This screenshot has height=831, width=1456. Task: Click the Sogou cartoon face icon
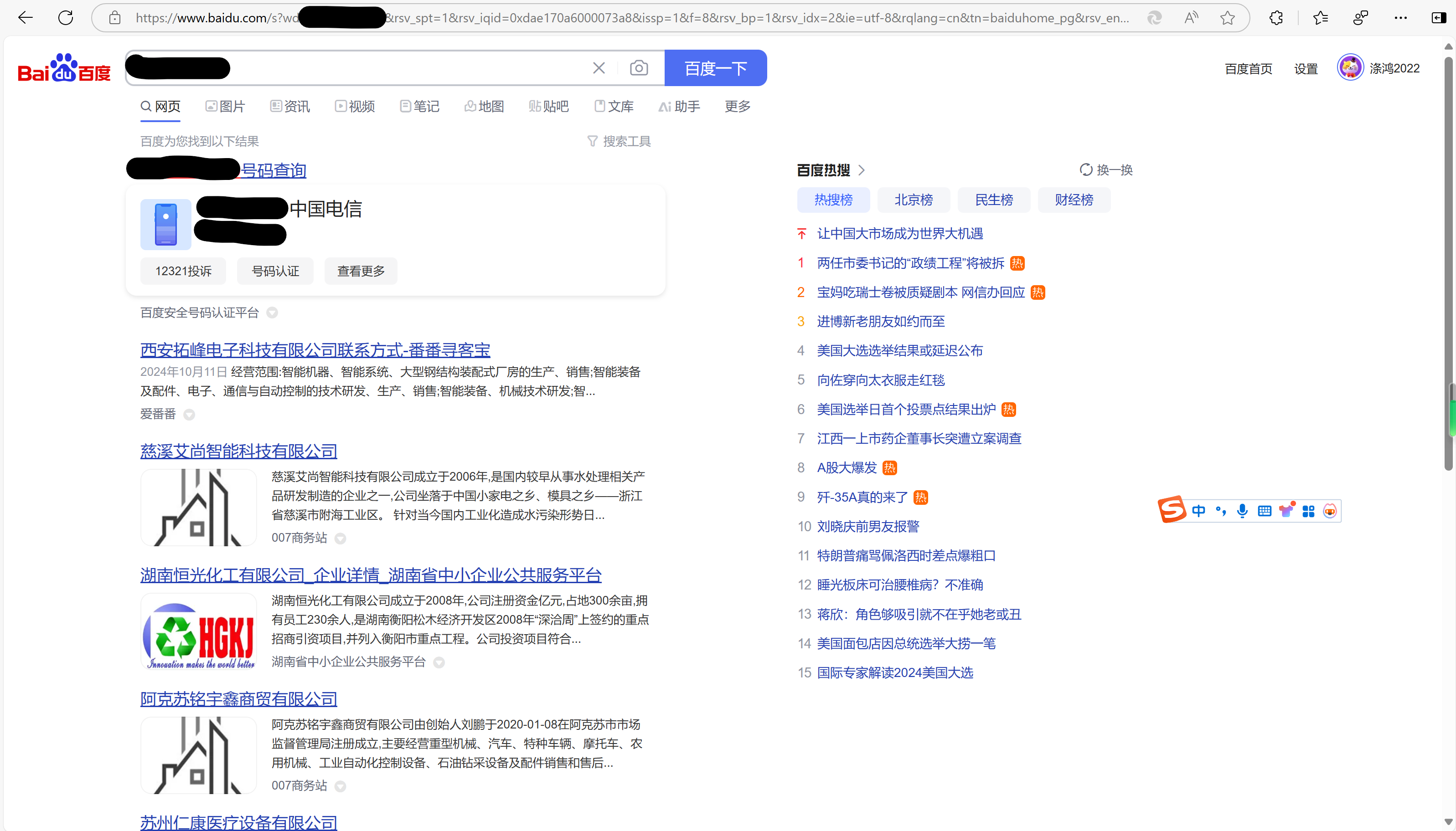[1330, 511]
